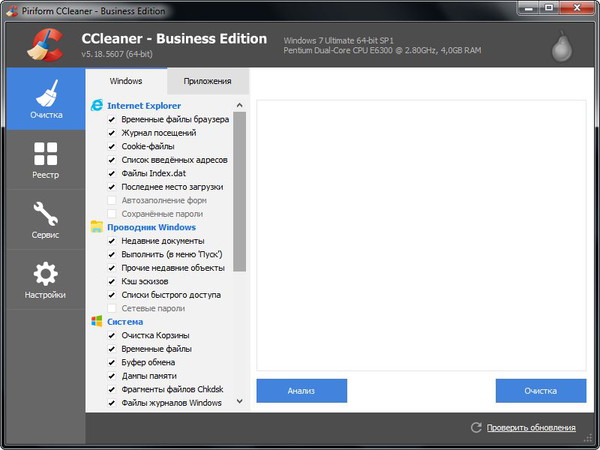Enable Сетевые пароли checkbox
The image size is (600, 450).
coord(112,308)
